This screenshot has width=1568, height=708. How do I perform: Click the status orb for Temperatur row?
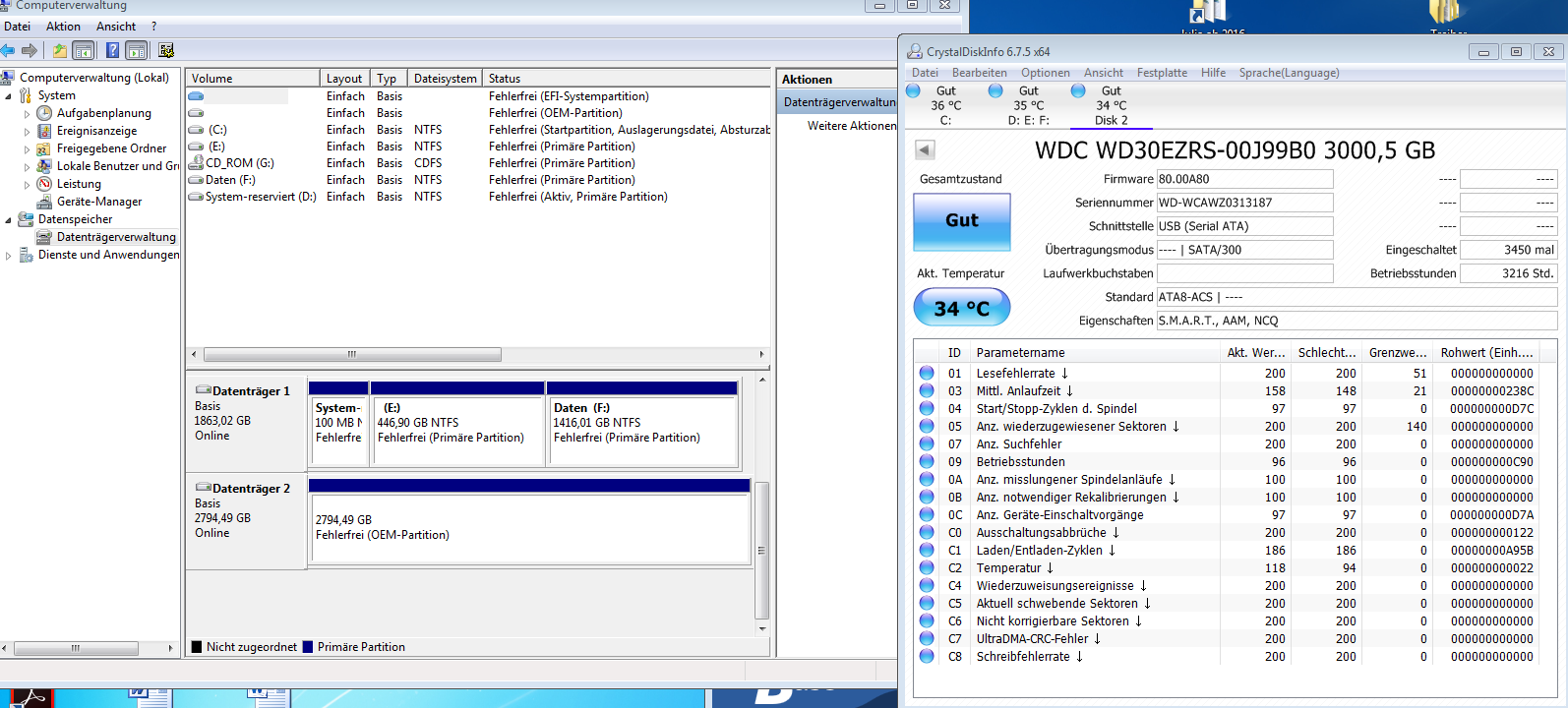927,567
